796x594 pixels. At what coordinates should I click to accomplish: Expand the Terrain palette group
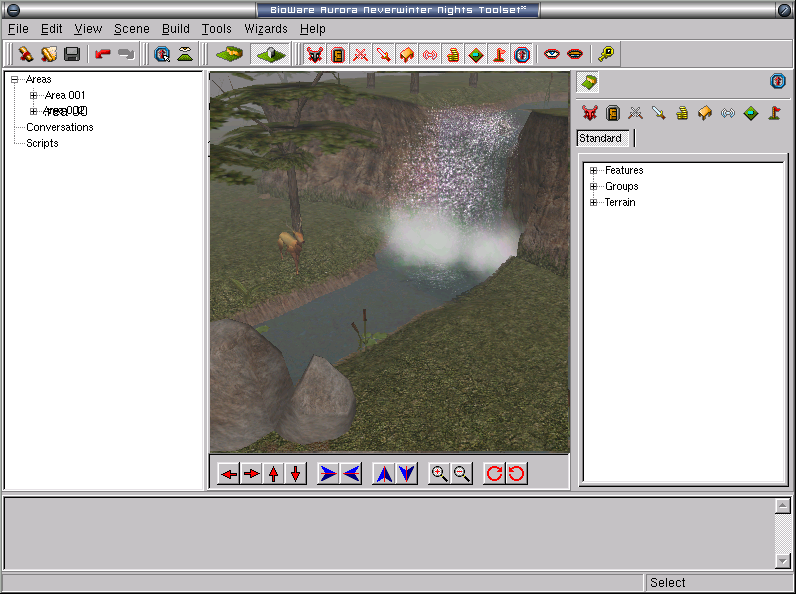pyautogui.click(x=593, y=203)
